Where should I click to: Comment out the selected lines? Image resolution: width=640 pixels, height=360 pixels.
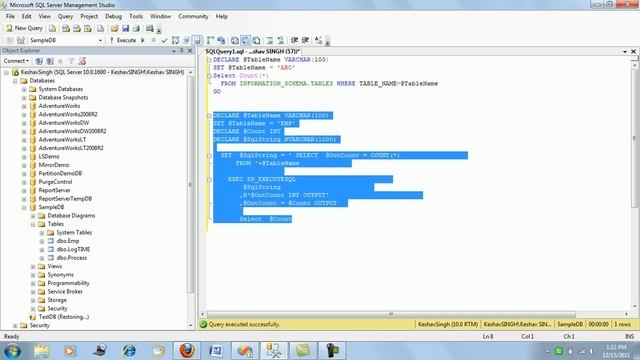[270, 40]
